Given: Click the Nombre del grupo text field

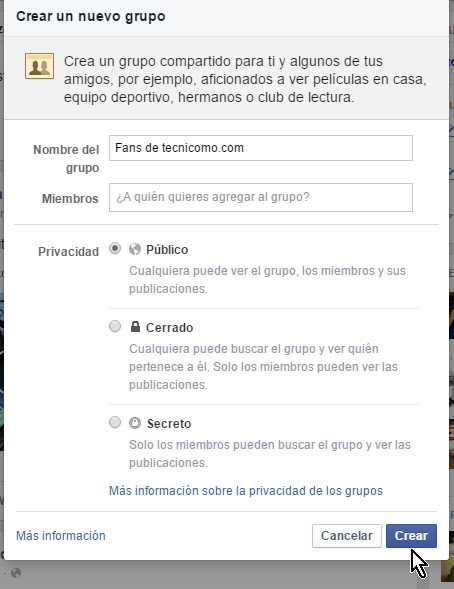Looking at the screenshot, I should point(261,148).
